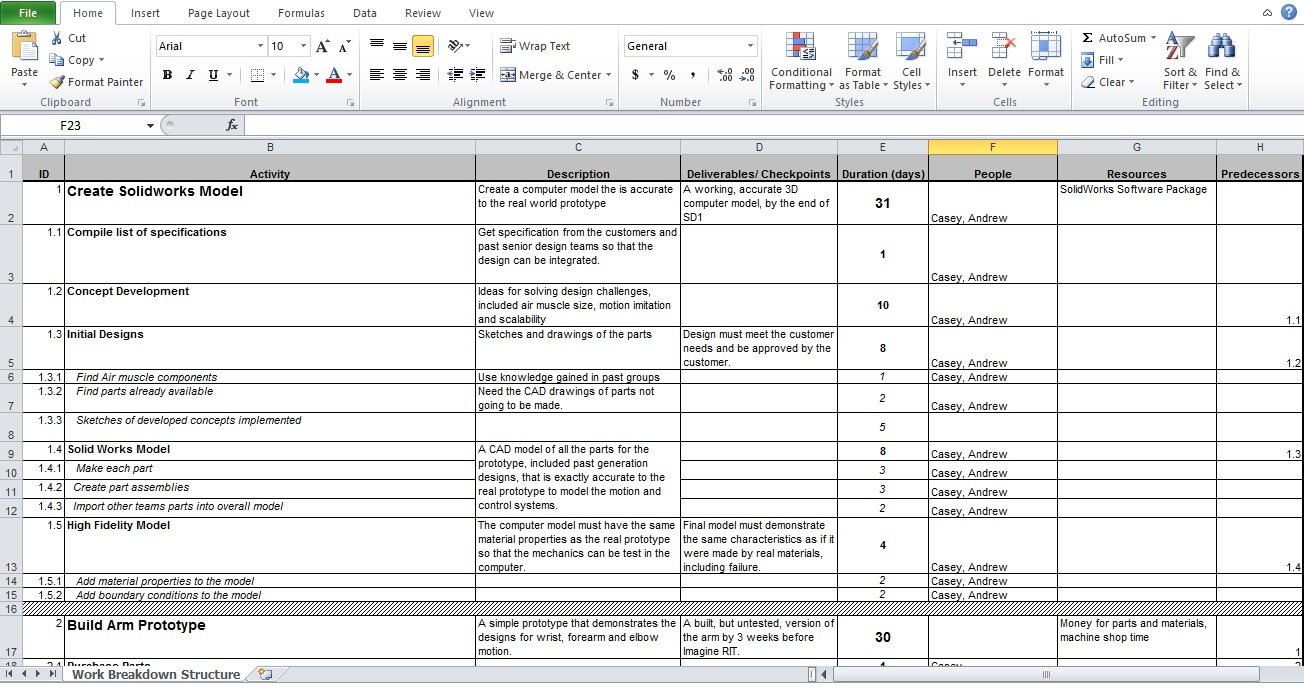Apply Comma Style
This screenshot has width=1304, height=689.
coord(692,75)
